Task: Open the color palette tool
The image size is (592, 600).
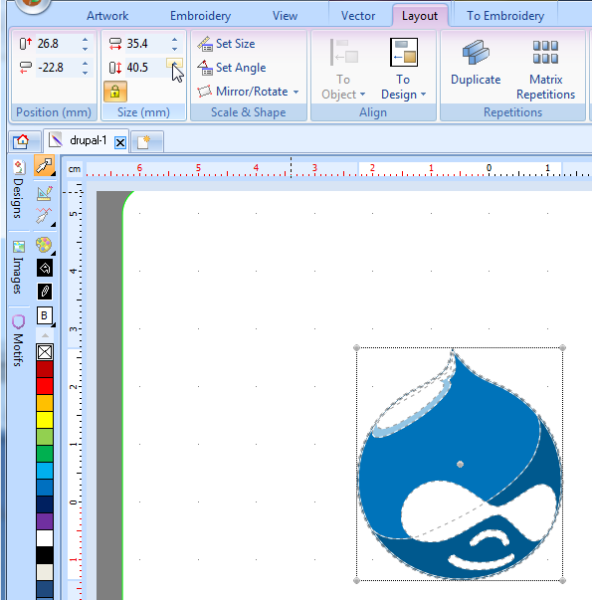Action: pyautogui.click(x=44, y=245)
